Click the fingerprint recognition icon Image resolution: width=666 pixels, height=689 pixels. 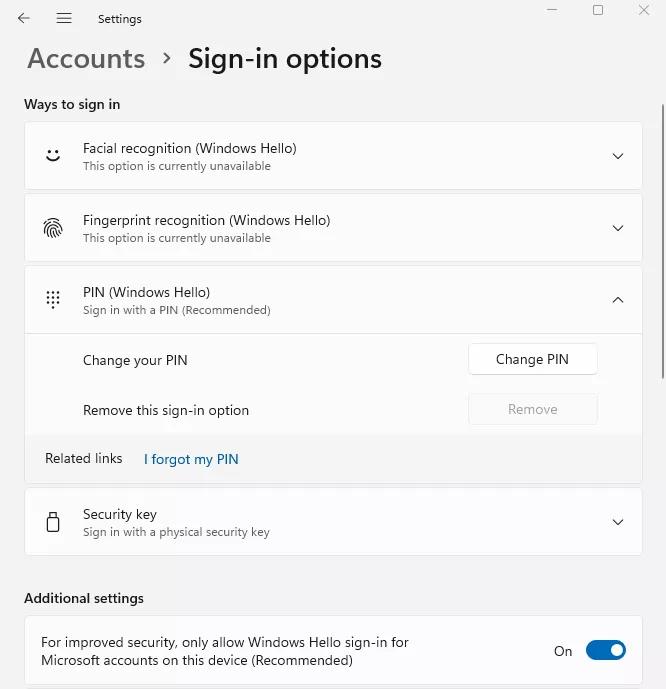tap(53, 228)
